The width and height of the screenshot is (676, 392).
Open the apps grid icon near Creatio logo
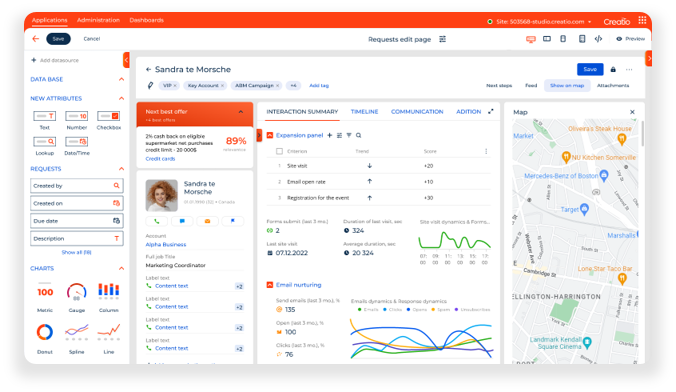pos(642,20)
